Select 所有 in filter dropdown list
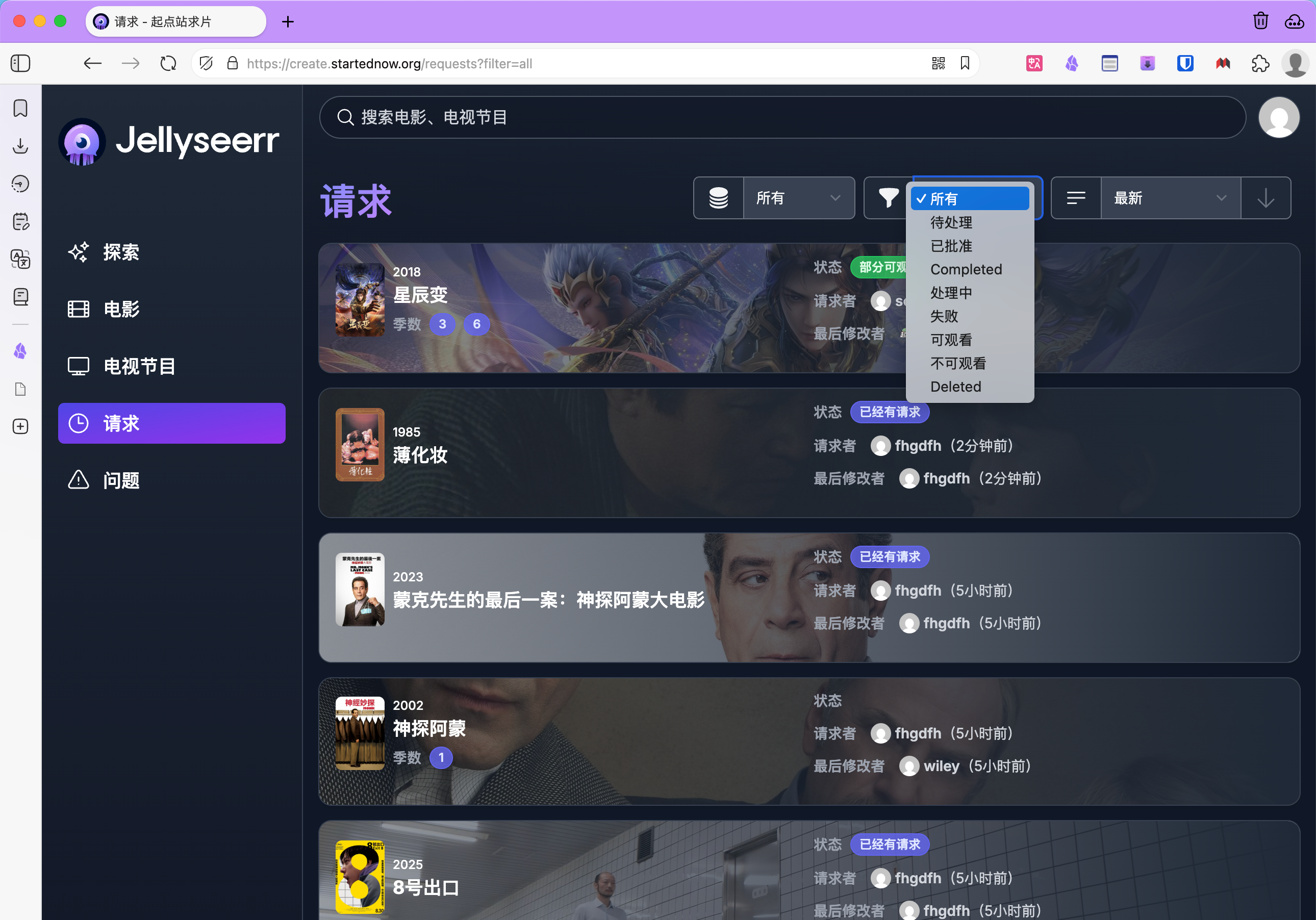Viewport: 1316px width, 920px height. [x=969, y=199]
